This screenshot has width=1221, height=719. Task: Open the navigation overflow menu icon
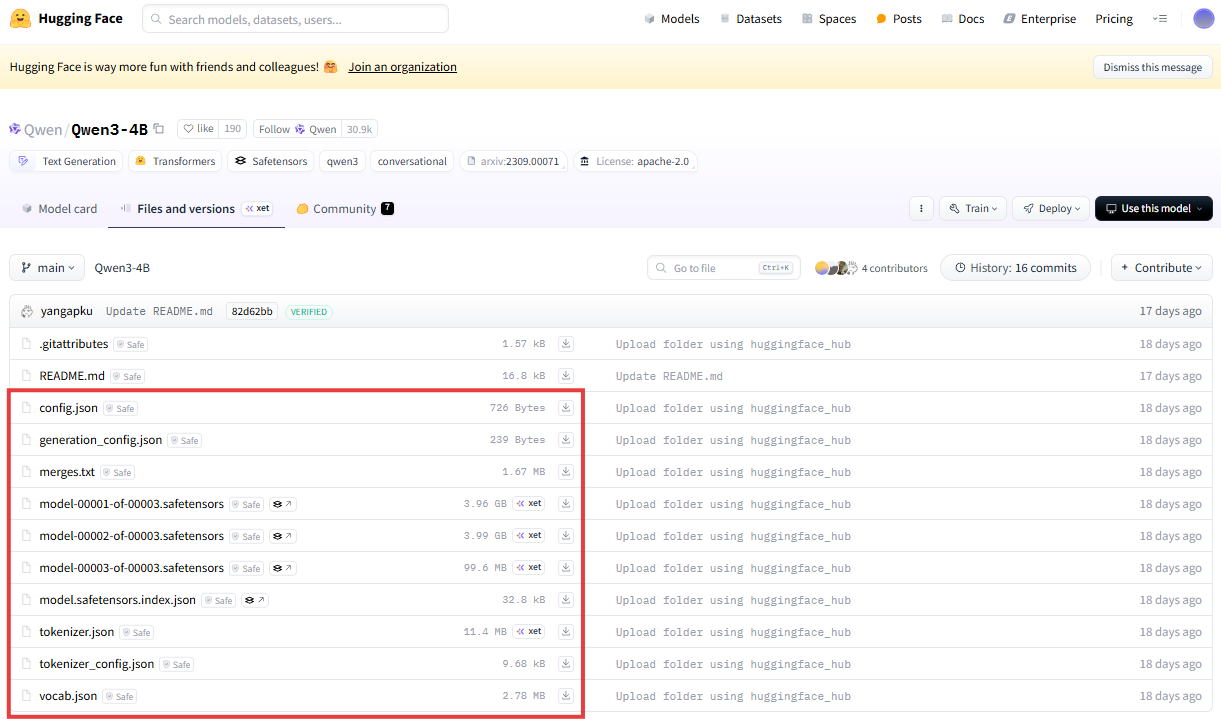(1160, 19)
